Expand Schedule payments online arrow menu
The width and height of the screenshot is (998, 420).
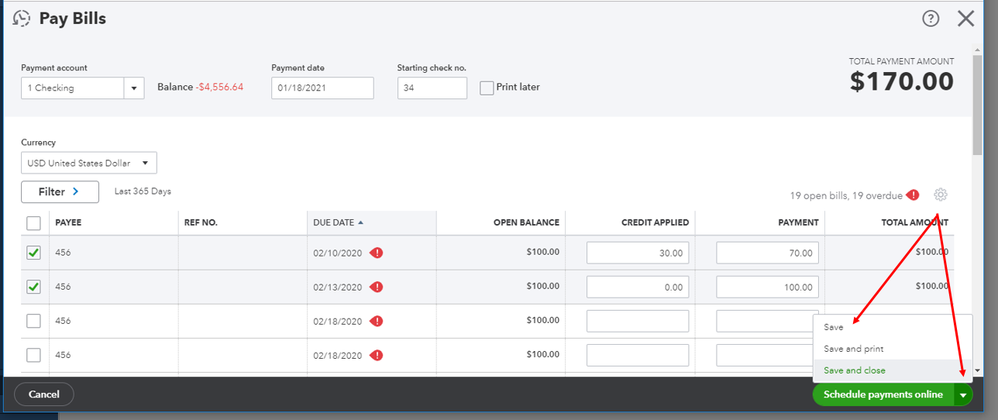click(963, 395)
